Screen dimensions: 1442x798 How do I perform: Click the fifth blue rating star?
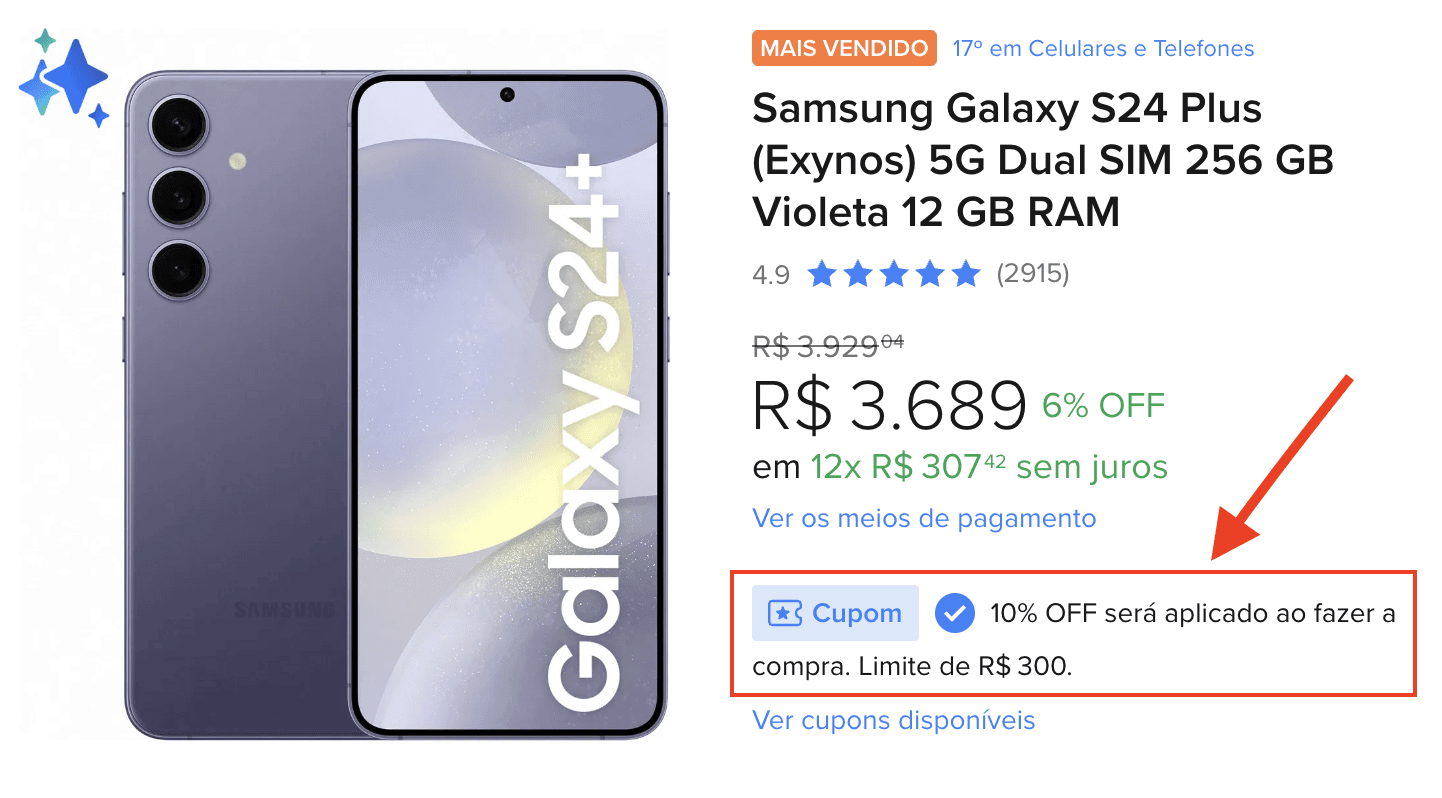pyautogui.click(x=966, y=274)
